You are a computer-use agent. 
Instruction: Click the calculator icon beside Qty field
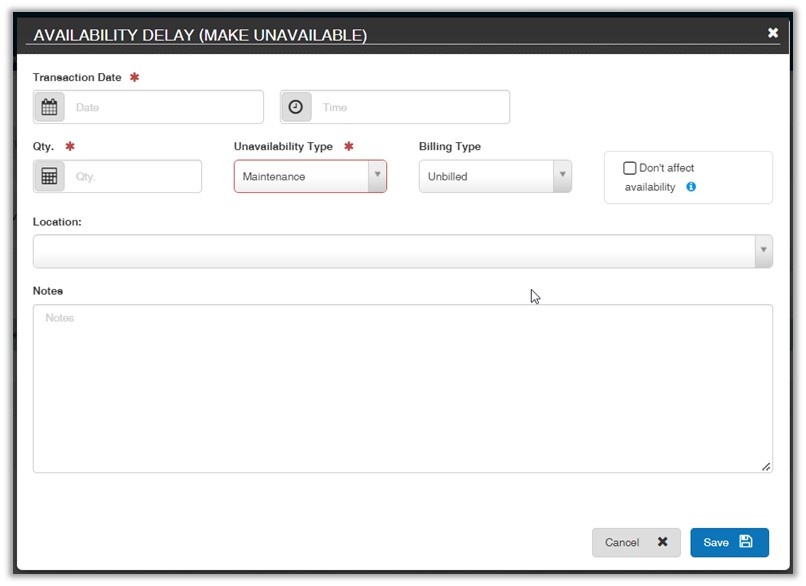[49, 176]
